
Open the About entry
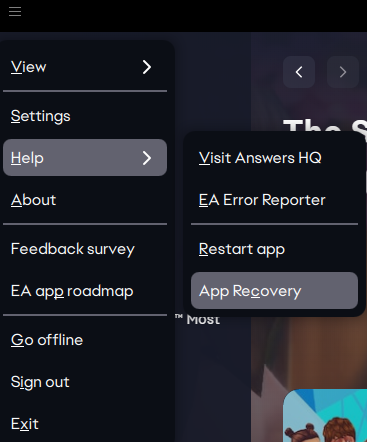tap(85, 200)
